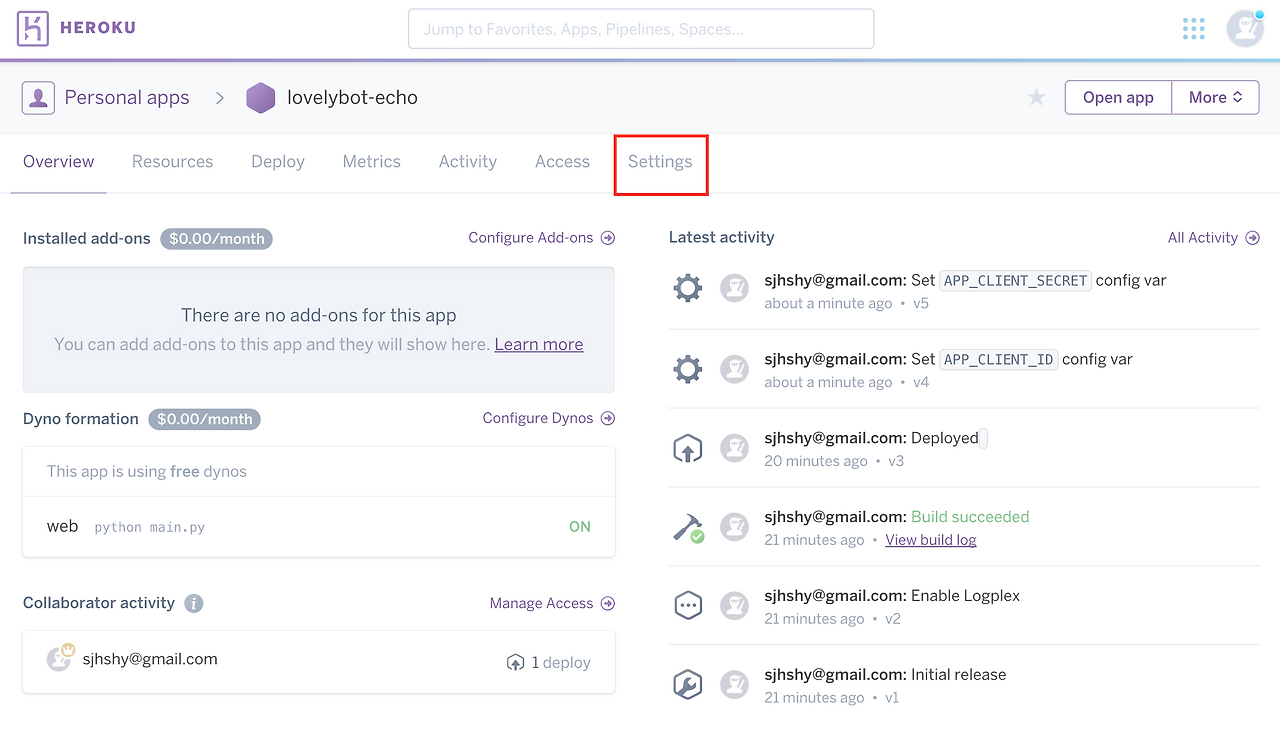Click the Personal apps breadcrumb link
Image resolution: width=1280 pixels, height=748 pixels.
127,98
